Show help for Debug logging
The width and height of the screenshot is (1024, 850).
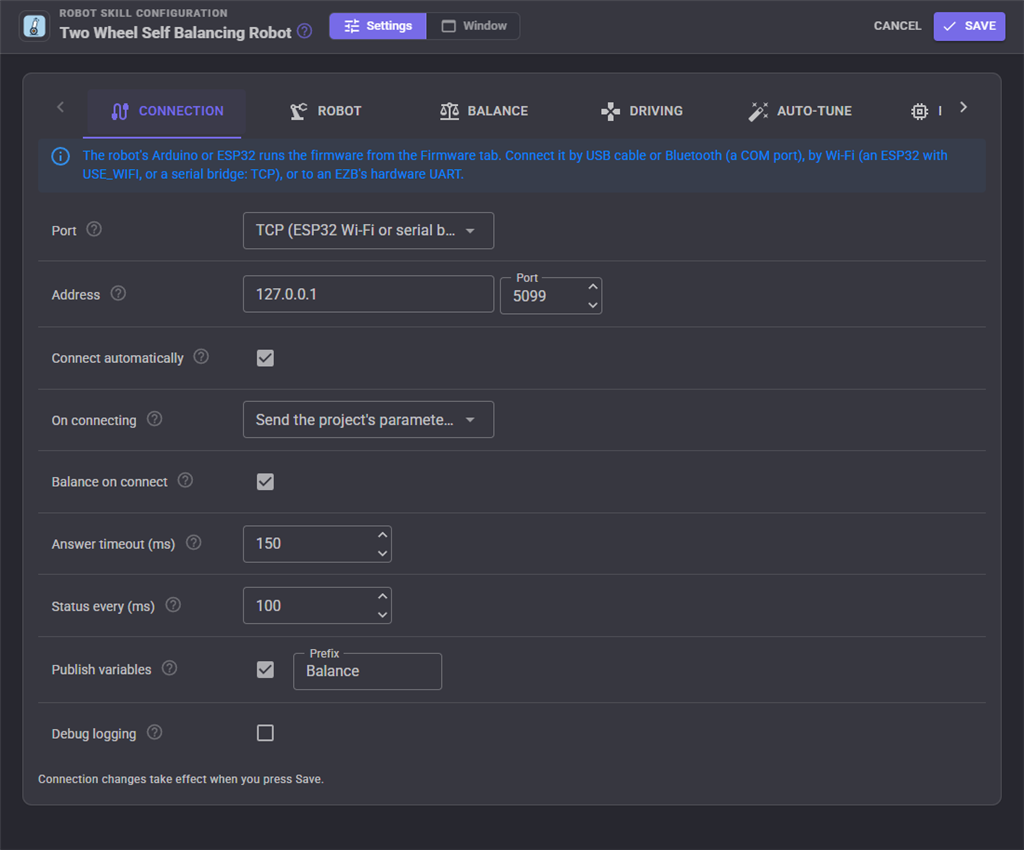click(x=154, y=732)
